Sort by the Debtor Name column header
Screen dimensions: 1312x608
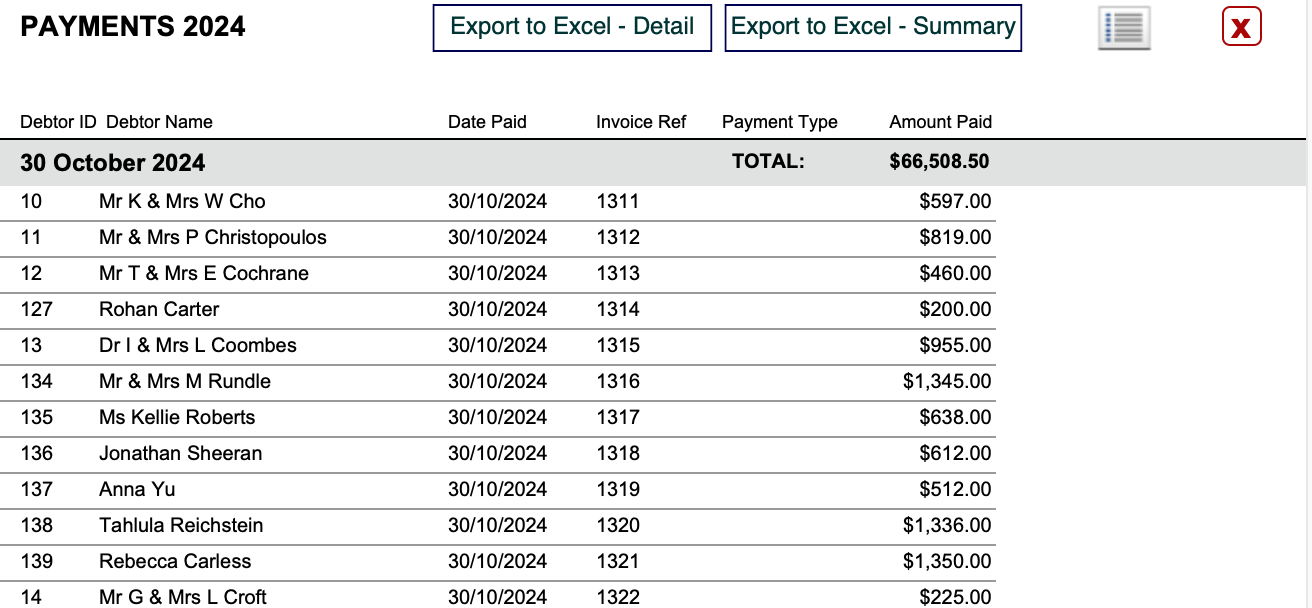click(x=159, y=122)
